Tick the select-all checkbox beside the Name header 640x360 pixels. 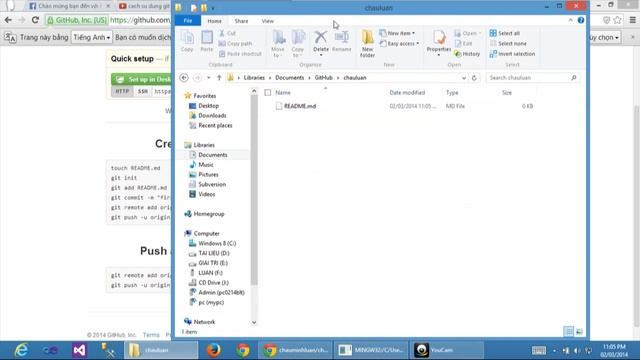[268, 93]
